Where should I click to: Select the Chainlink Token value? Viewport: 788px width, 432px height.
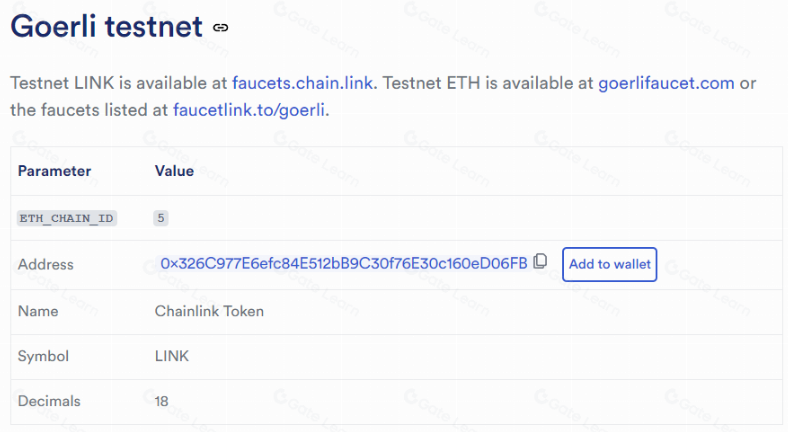point(209,311)
